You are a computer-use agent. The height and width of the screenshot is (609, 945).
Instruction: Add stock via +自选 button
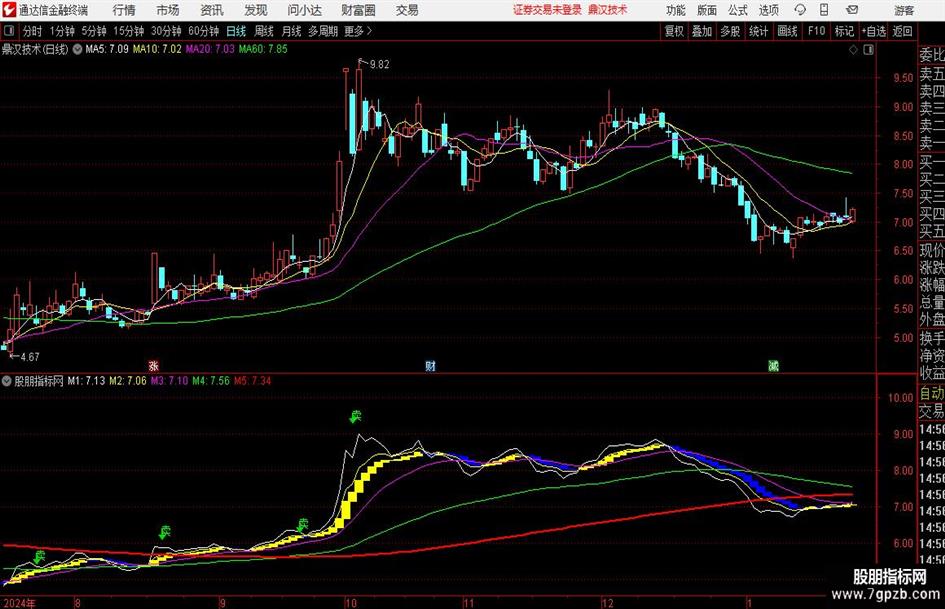(x=874, y=31)
